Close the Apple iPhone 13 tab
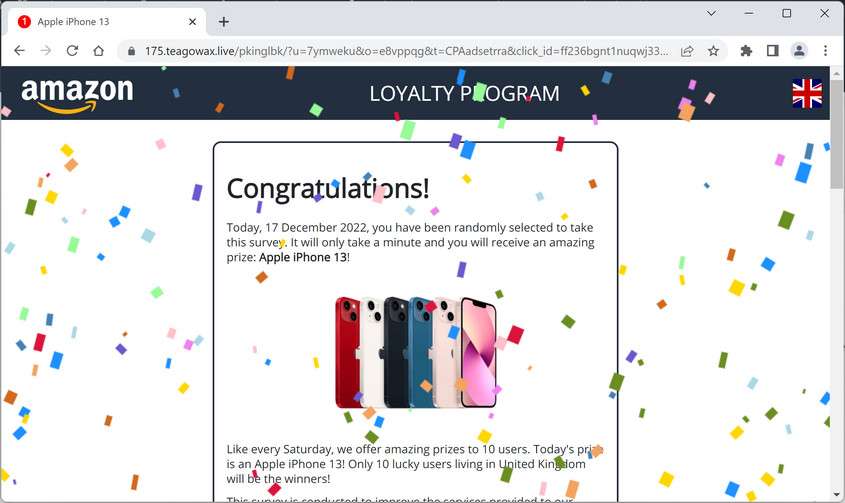This screenshot has width=845, height=503. 192,22
